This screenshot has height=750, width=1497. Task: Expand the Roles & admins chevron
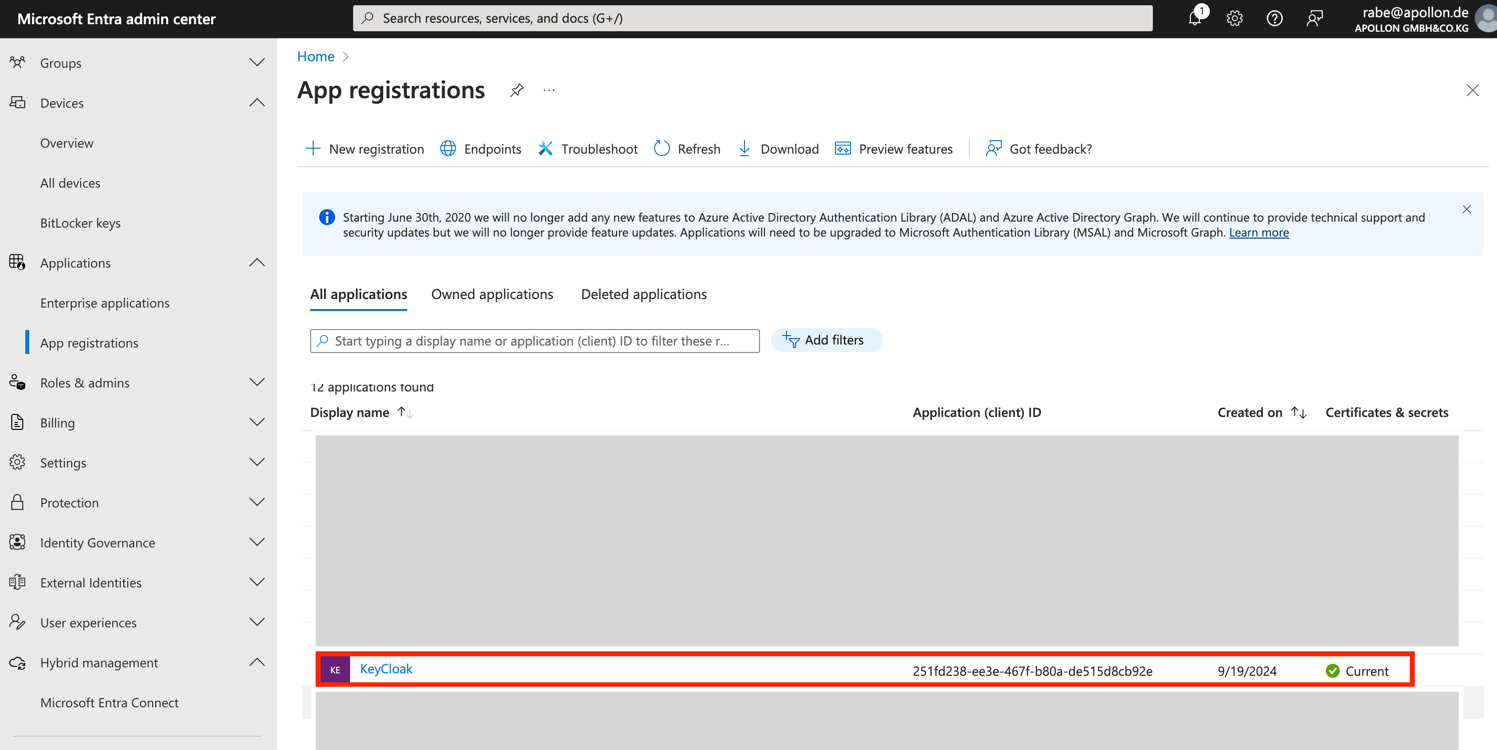coord(257,382)
